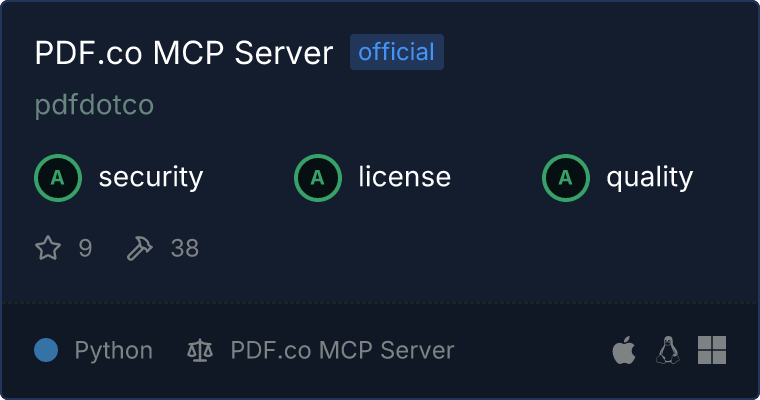Click the license scales icon

point(200,350)
